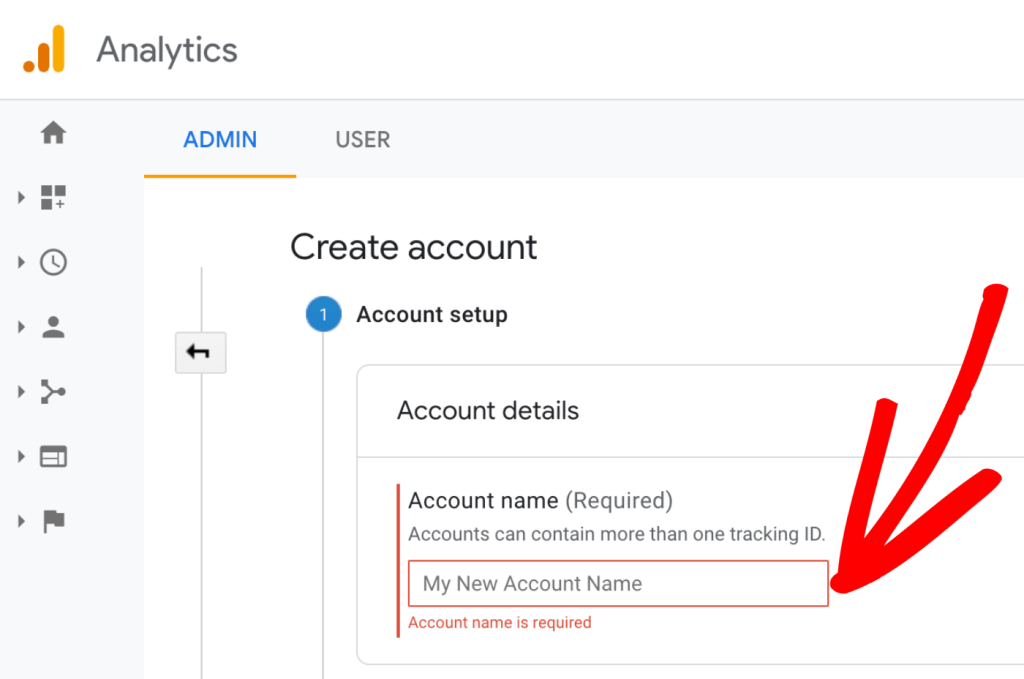
Task: Open the Customization panel icon
Action: pyautogui.click(x=52, y=197)
